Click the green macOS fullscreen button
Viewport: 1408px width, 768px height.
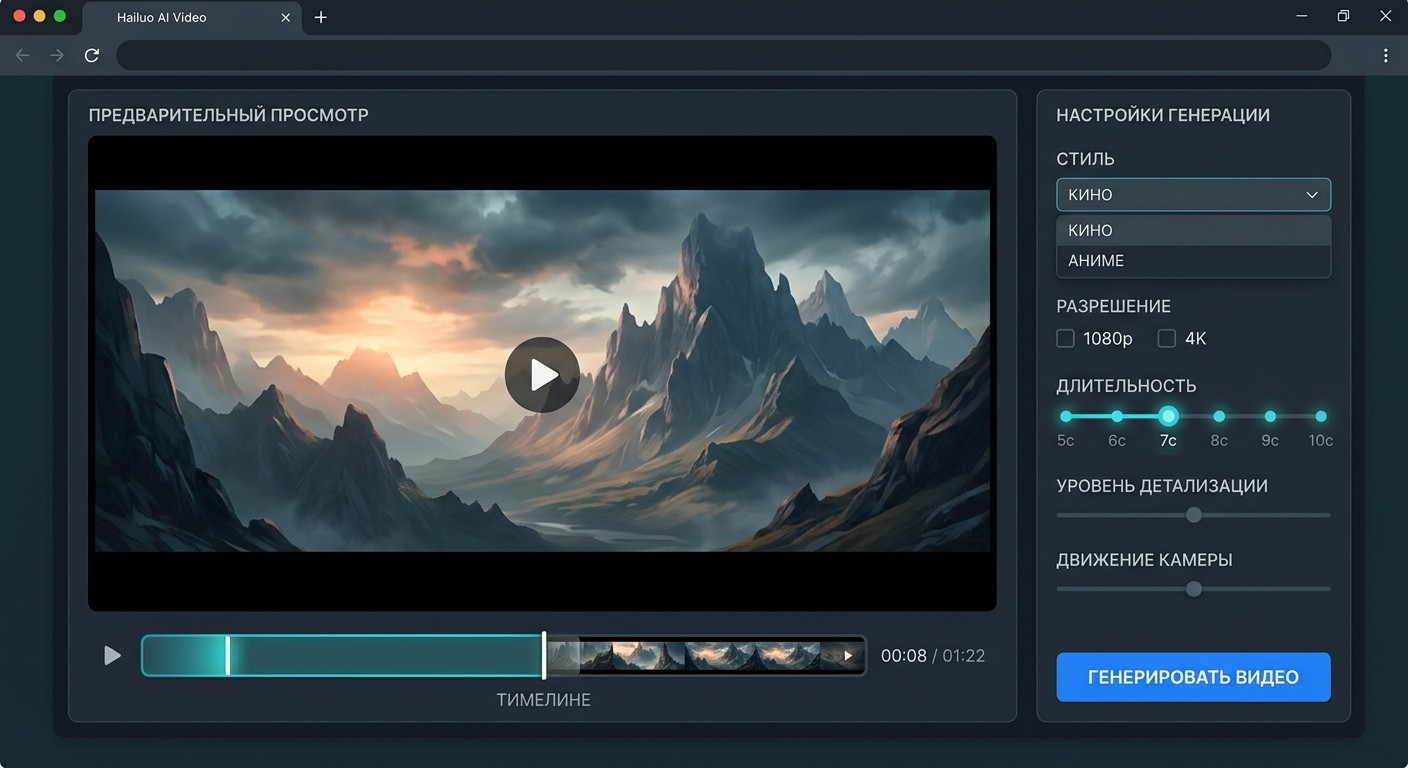click(60, 16)
